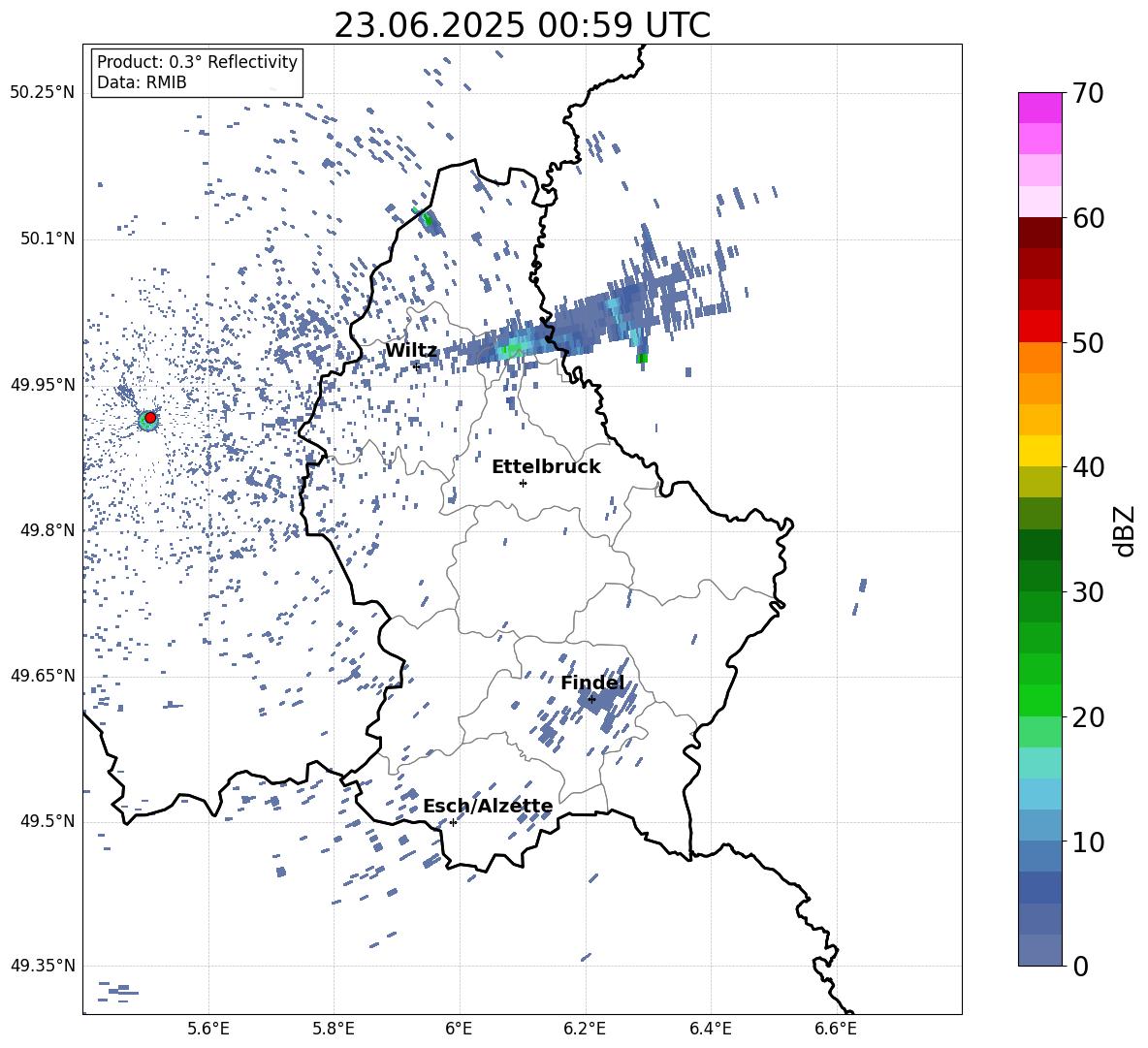Click the 40 tick on the colorbar
The image size is (1148, 1048).
(x=1088, y=467)
